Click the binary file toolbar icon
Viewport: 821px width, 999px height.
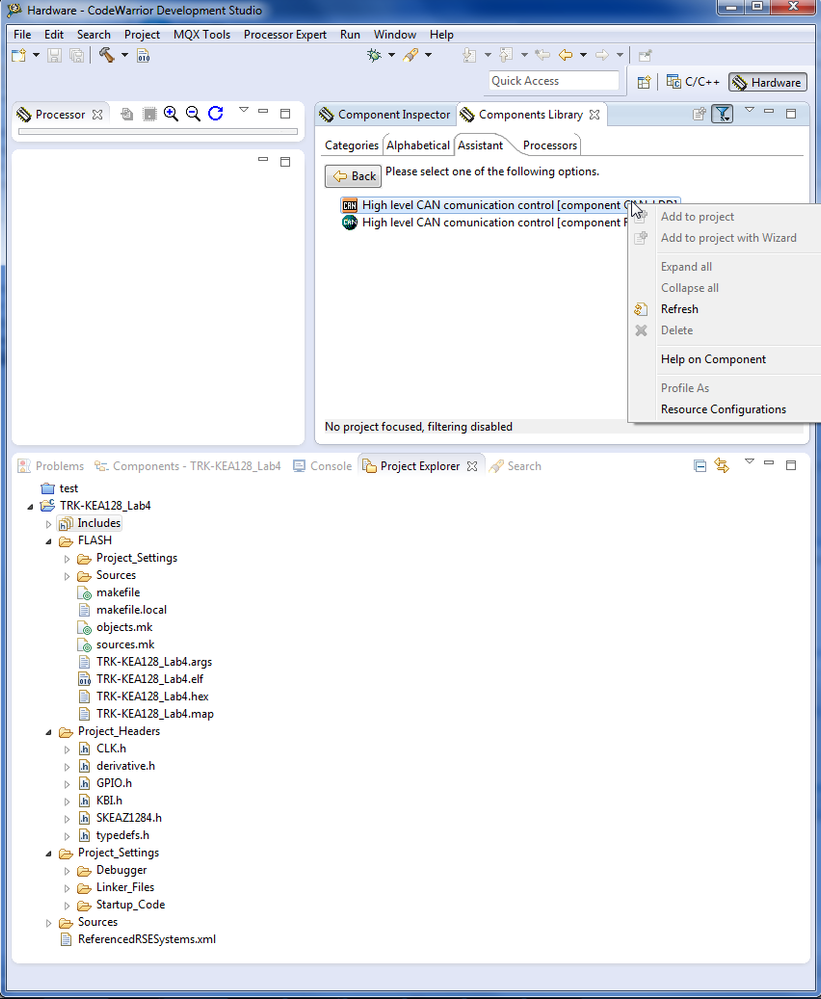143,55
